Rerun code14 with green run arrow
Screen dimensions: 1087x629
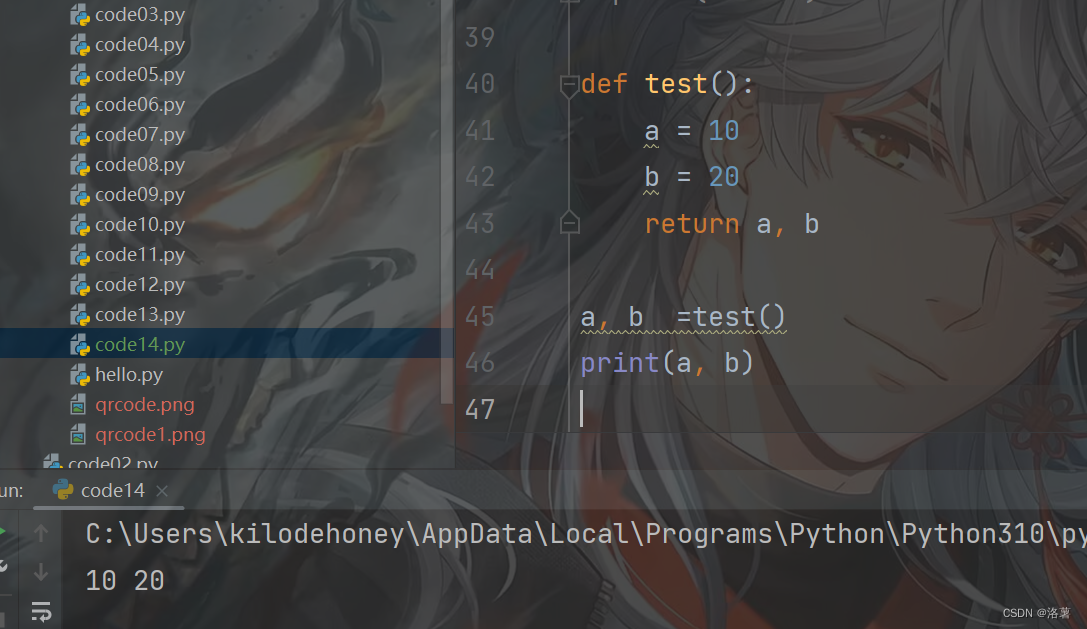(x=3, y=531)
